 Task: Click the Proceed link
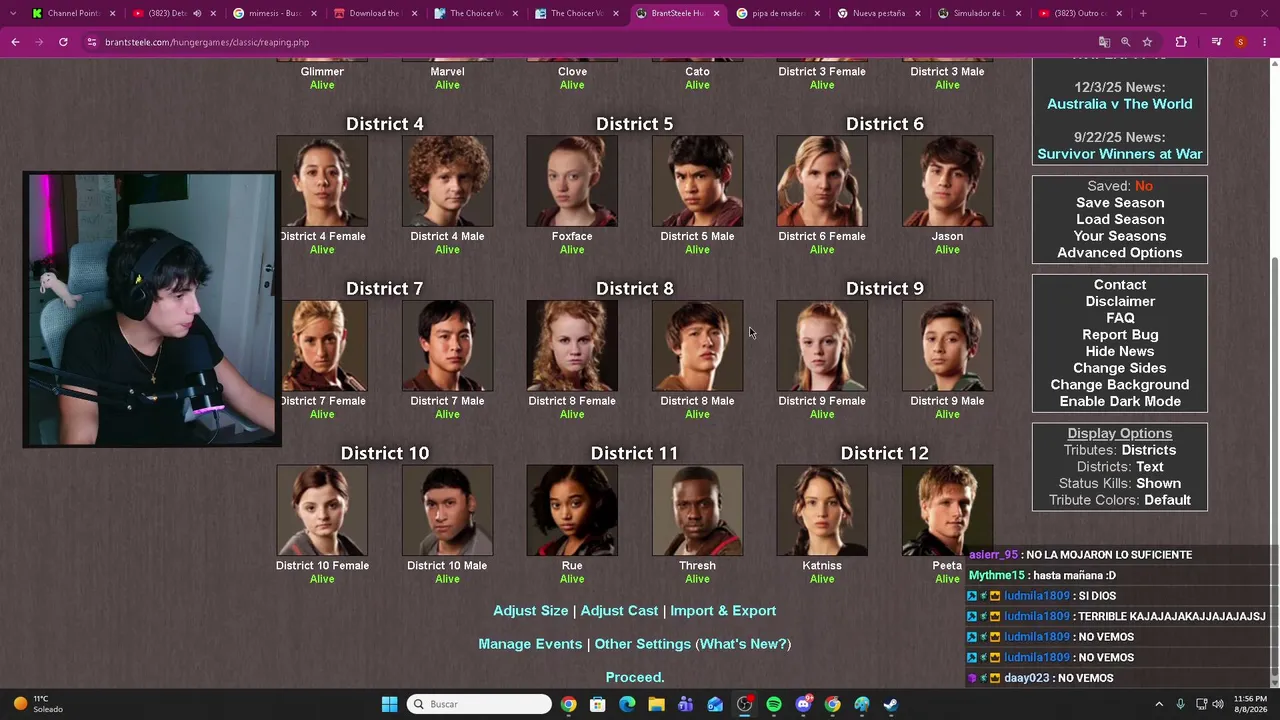(x=635, y=677)
